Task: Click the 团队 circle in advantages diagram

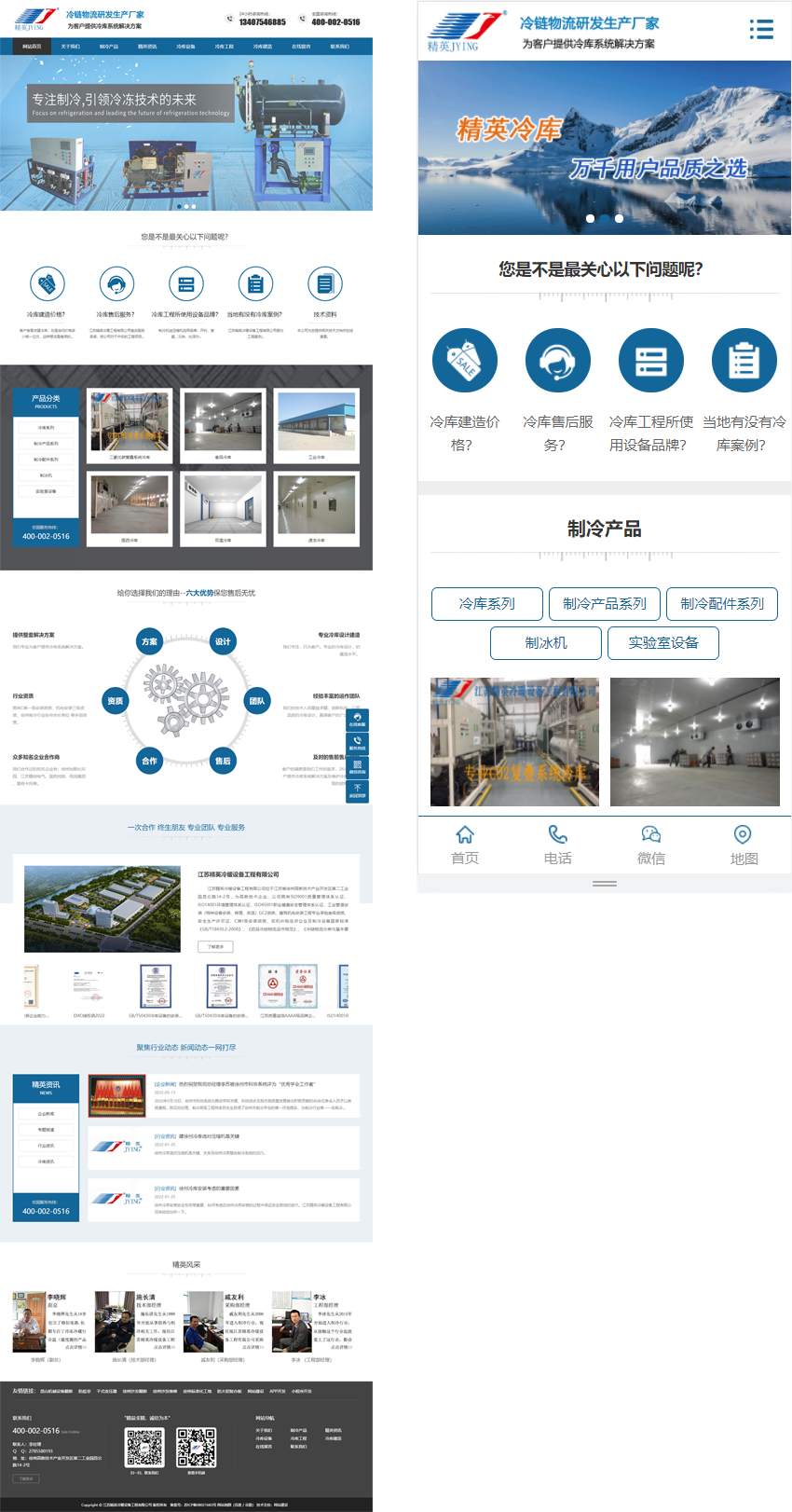Action: coord(257,701)
